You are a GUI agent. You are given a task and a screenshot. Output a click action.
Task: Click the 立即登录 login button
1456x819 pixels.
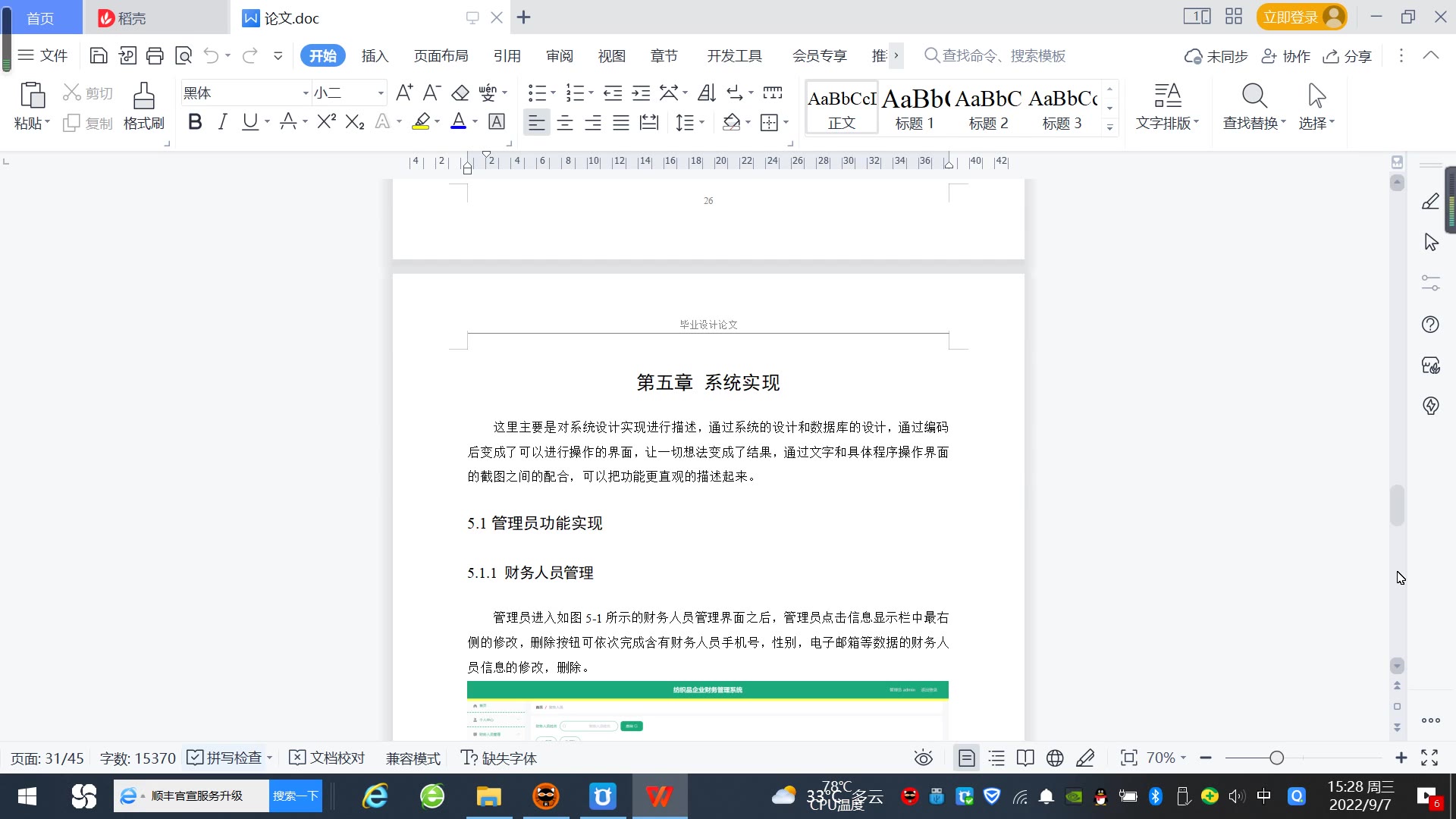[x=1301, y=17]
